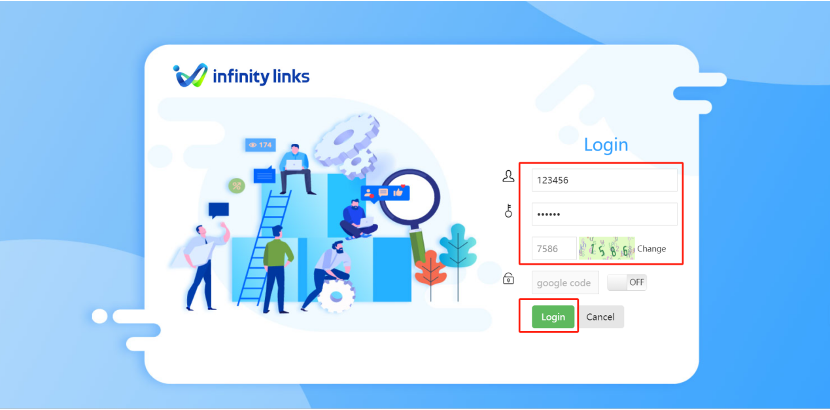Click the padlock icon beside google code
The height and width of the screenshot is (410, 830).
pyautogui.click(x=508, y=278)
